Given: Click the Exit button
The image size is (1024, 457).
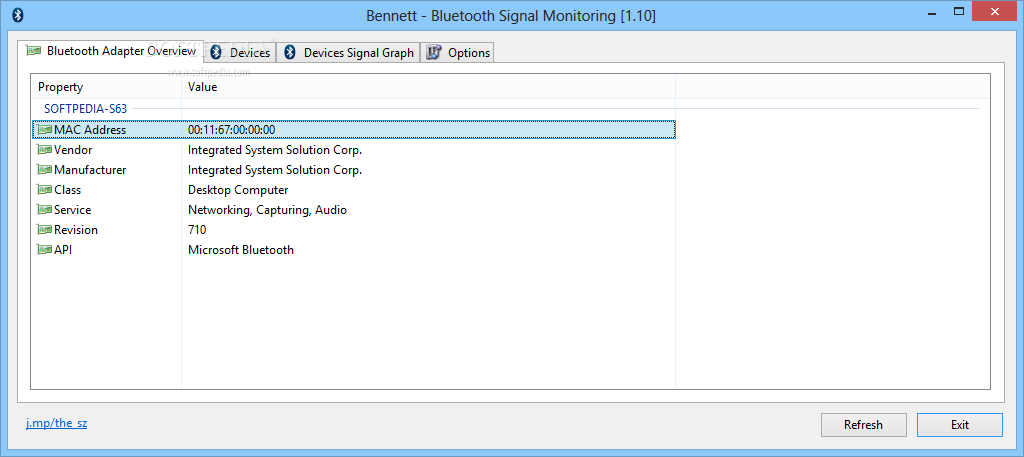Looking at the screenshot, I should 959,425.
